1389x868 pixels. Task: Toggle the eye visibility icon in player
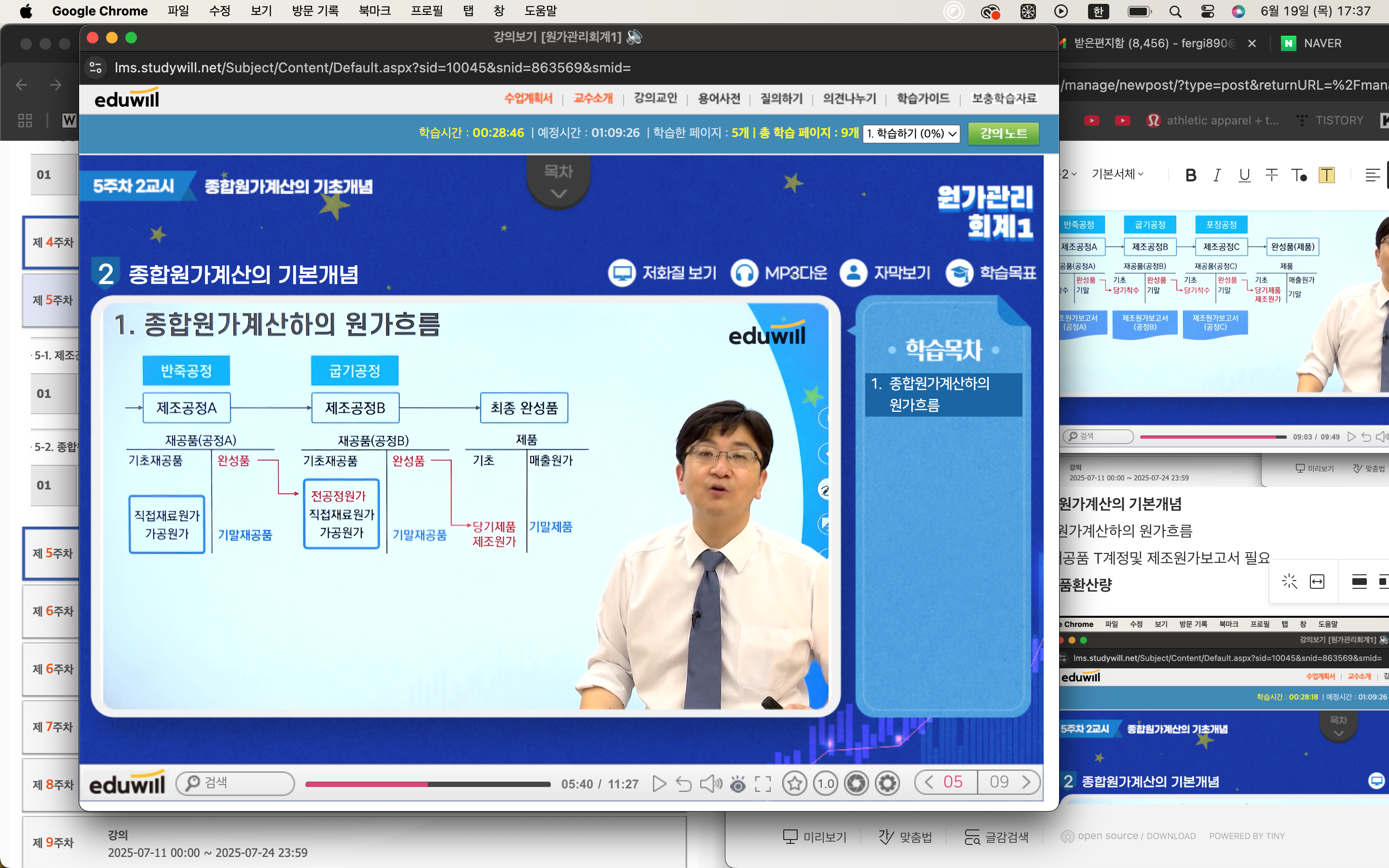click(737, 784)
